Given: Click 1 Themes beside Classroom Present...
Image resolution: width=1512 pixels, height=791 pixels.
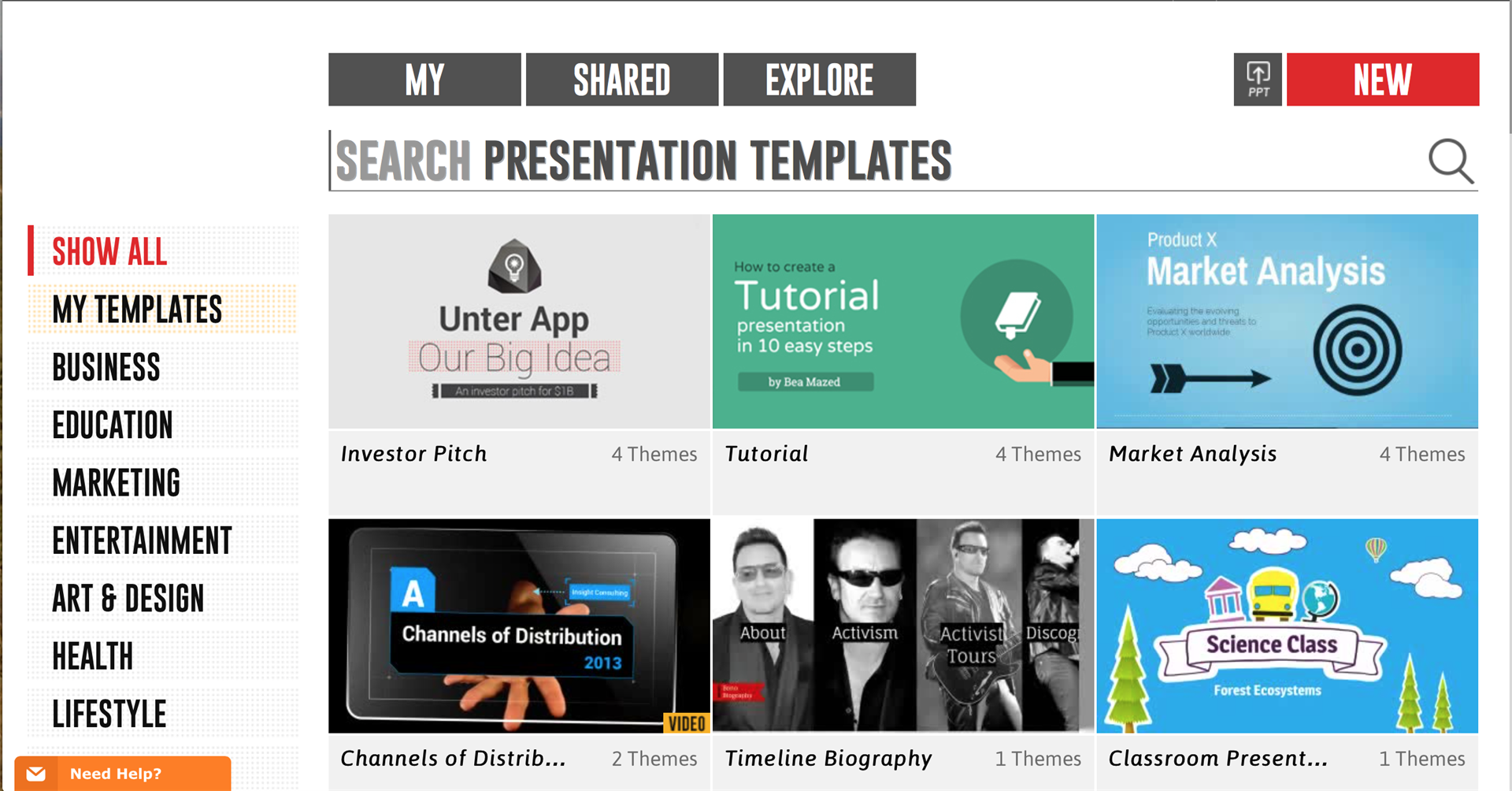Looking at the screenshot, I should coord(1422,759).
